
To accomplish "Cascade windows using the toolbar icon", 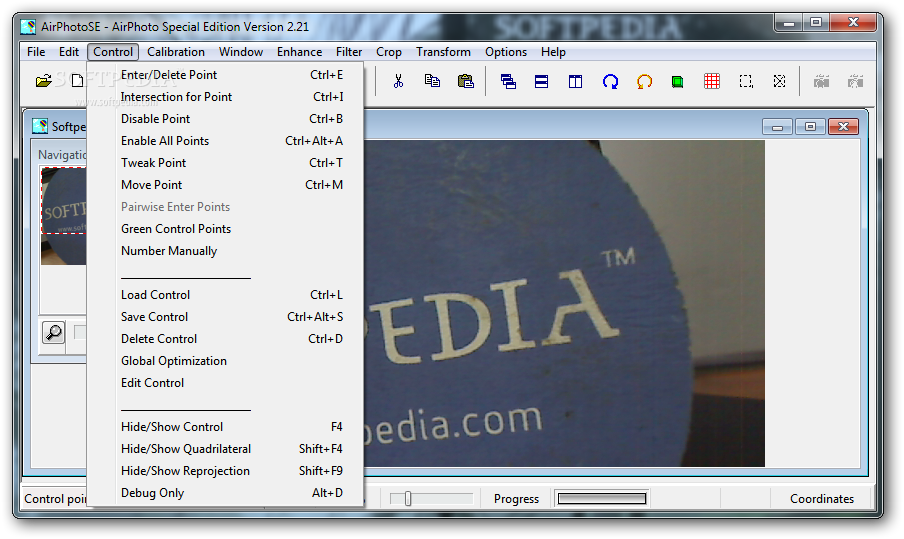I will (508, 81).
